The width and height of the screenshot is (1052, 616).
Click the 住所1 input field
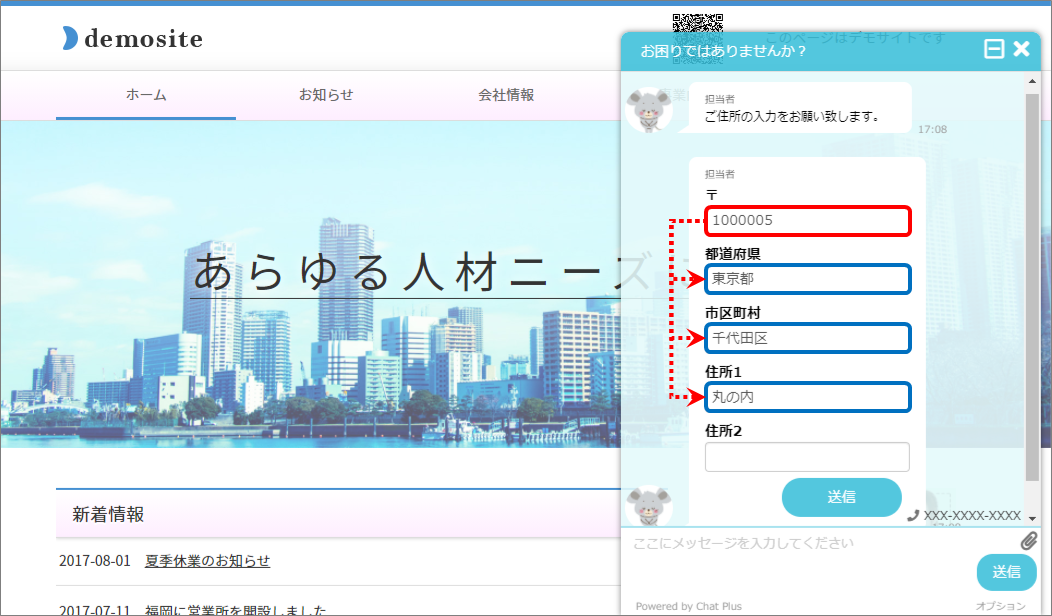pyautogui.click(x=808, y=397)
